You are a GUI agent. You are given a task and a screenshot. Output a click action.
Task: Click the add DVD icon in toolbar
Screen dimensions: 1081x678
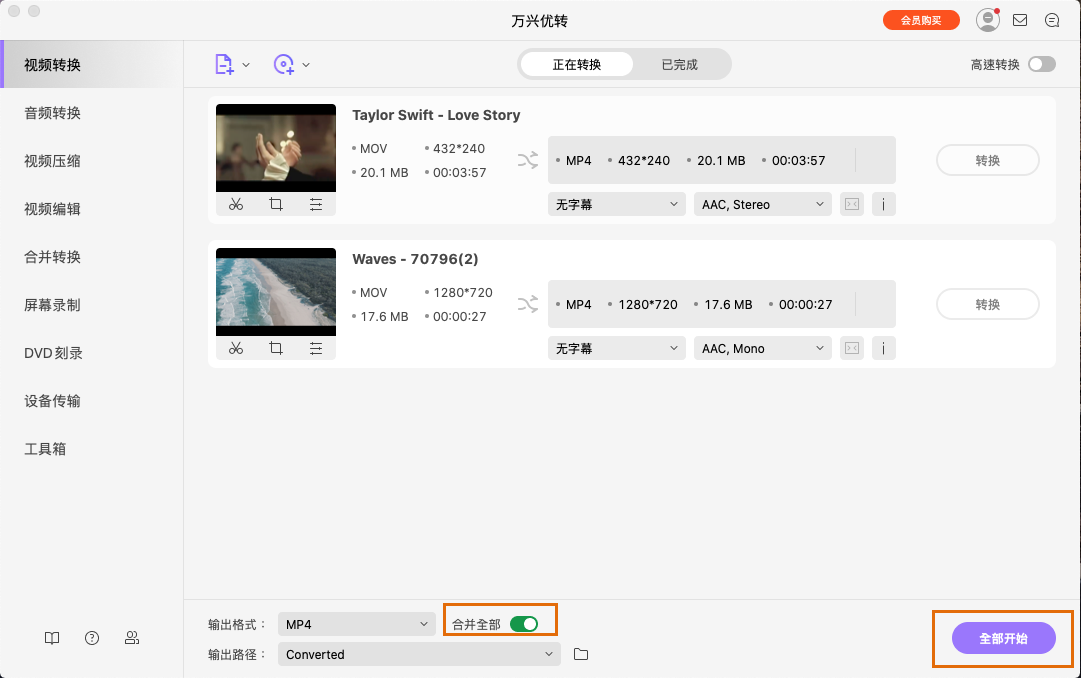click(x=284, y=64)
